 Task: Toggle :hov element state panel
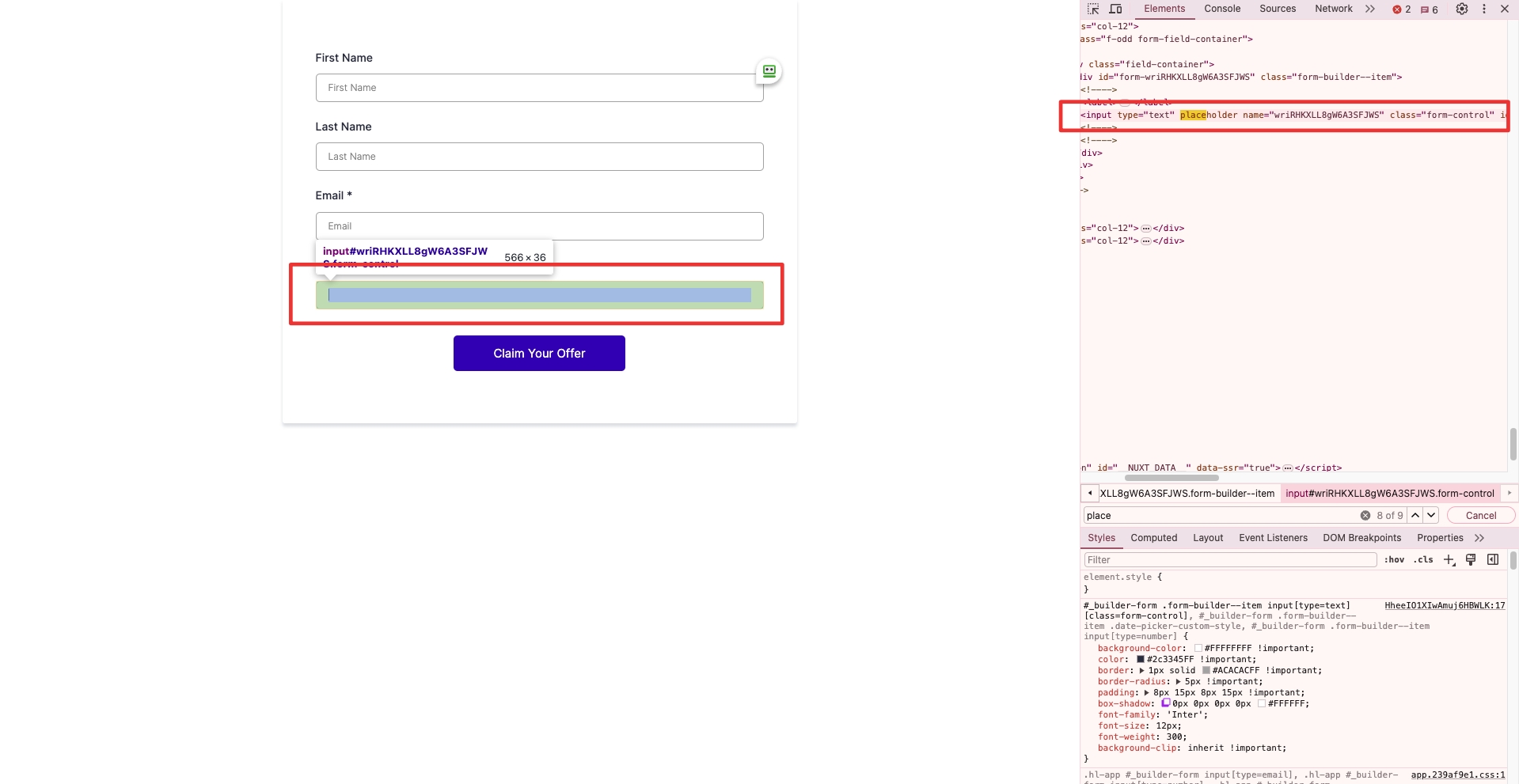[1394, 560]
